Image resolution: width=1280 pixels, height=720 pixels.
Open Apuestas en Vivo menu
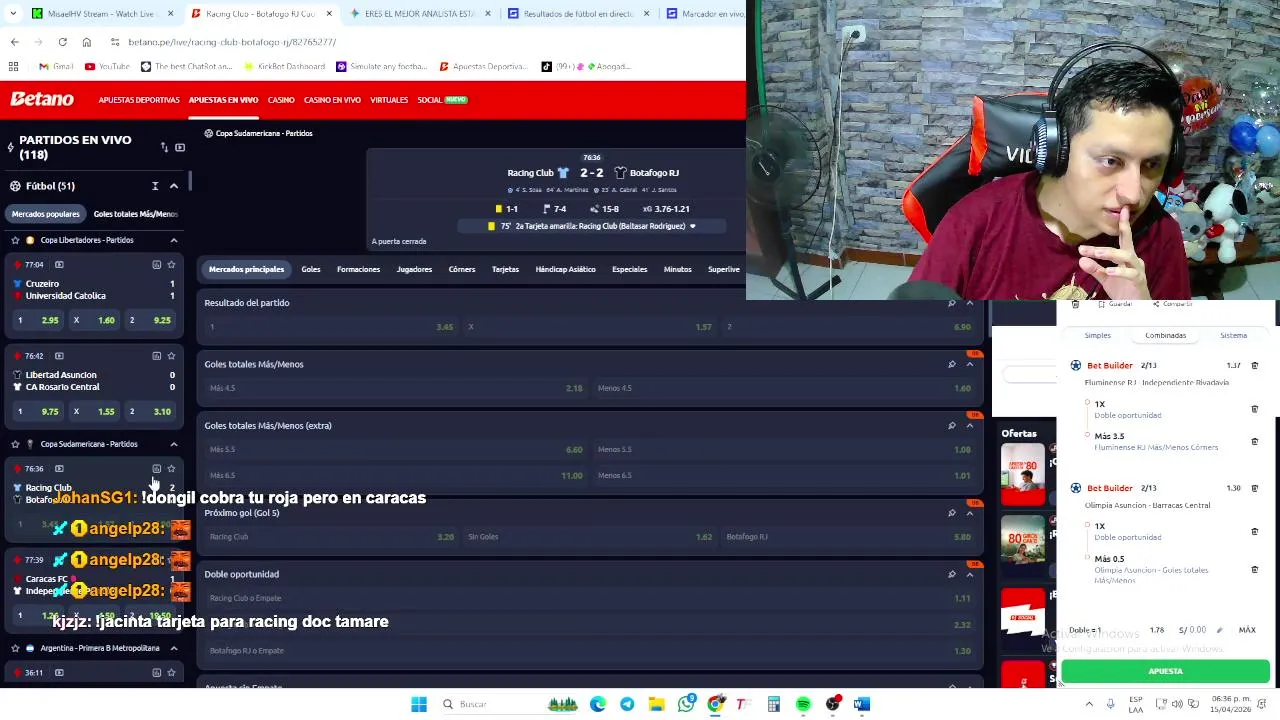(x=223, y=100)
